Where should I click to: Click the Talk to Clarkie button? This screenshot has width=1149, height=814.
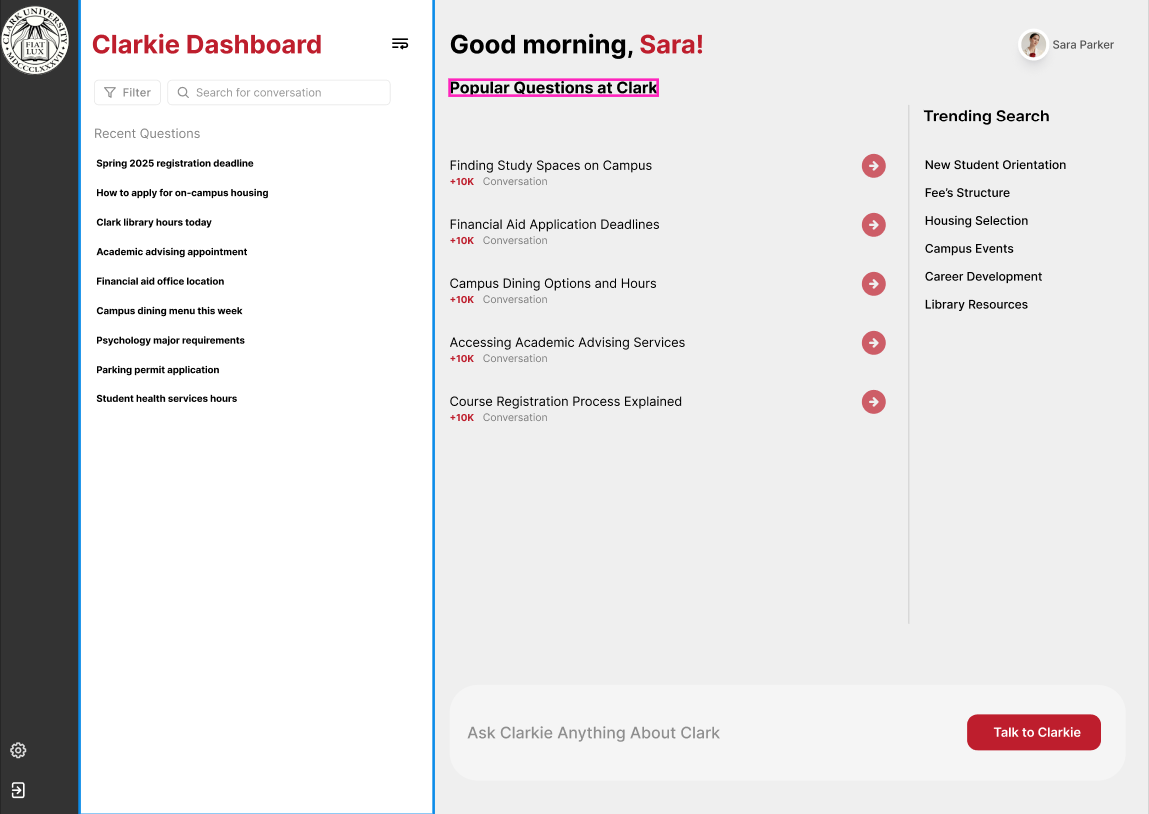pos(1033,732)
